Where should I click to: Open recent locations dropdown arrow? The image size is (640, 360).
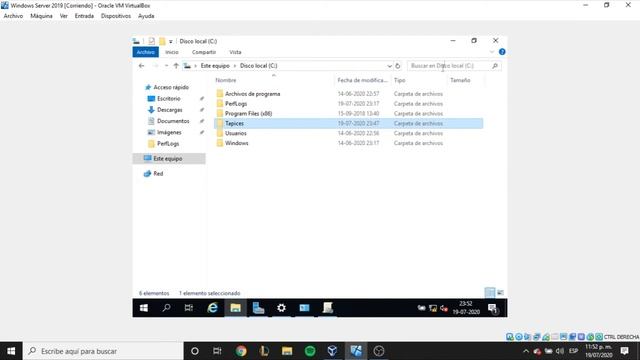click(x=166, y=66)
